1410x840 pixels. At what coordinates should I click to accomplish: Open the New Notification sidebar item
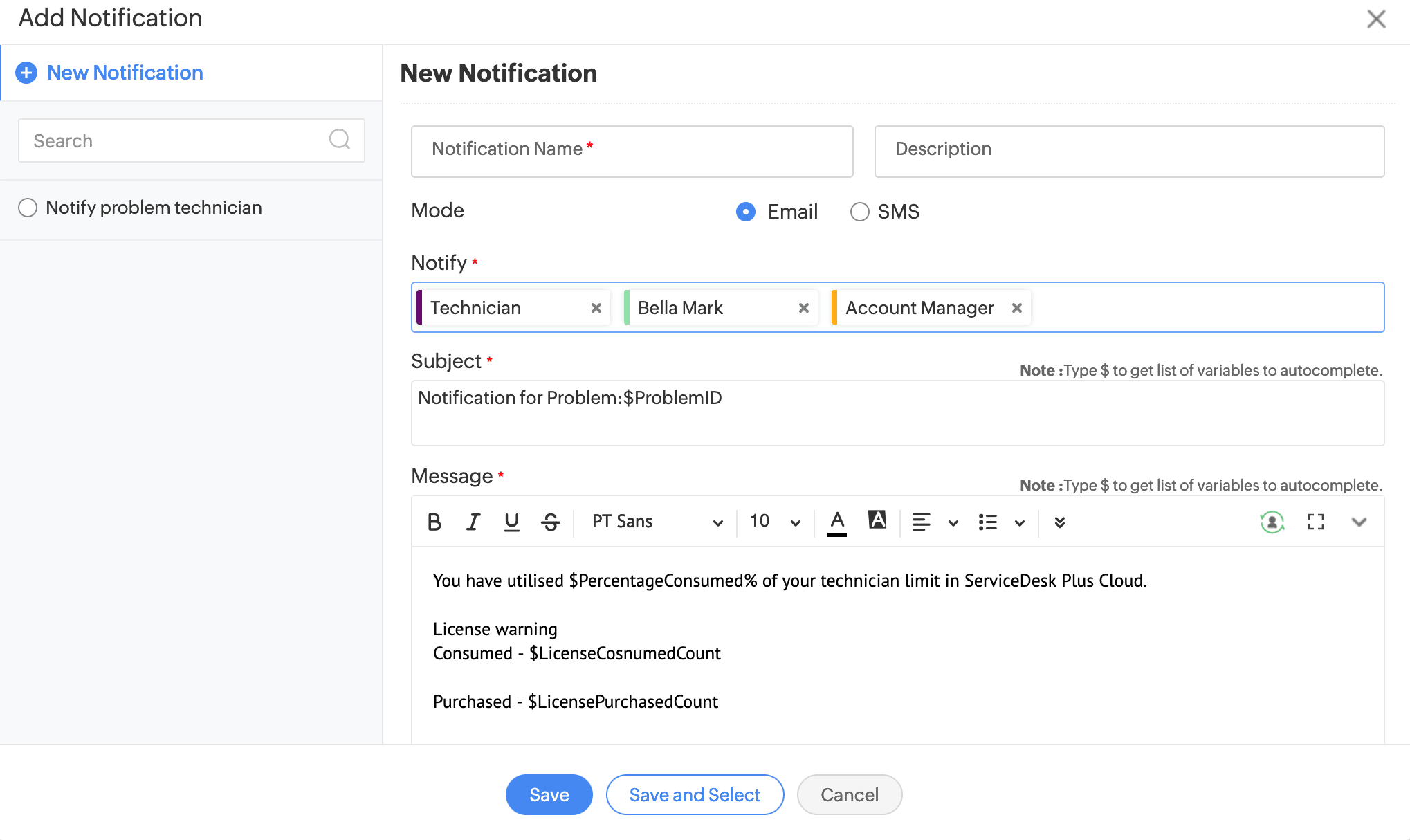125,73
